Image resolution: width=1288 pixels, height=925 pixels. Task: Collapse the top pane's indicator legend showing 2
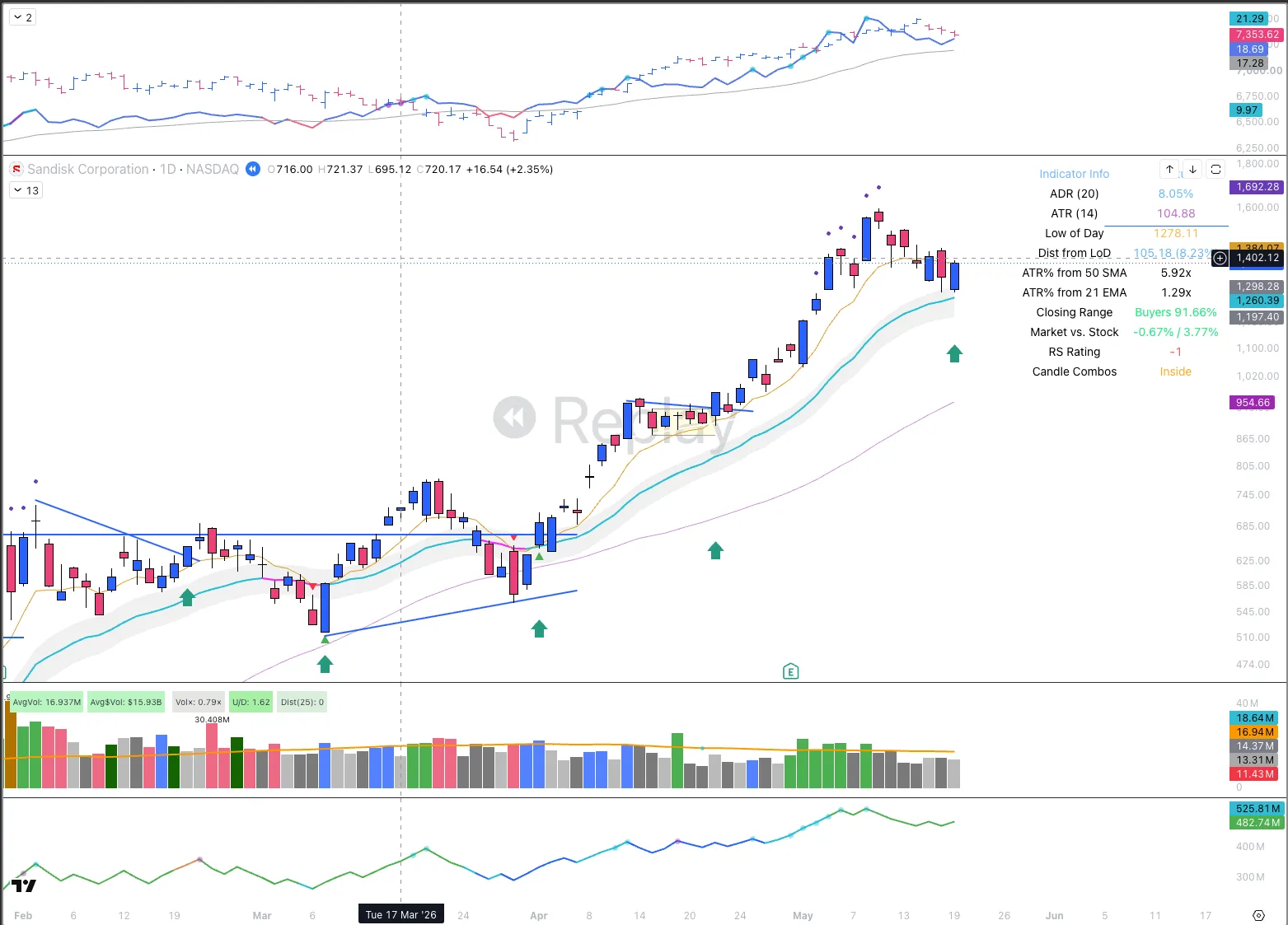tap(22, 17)
